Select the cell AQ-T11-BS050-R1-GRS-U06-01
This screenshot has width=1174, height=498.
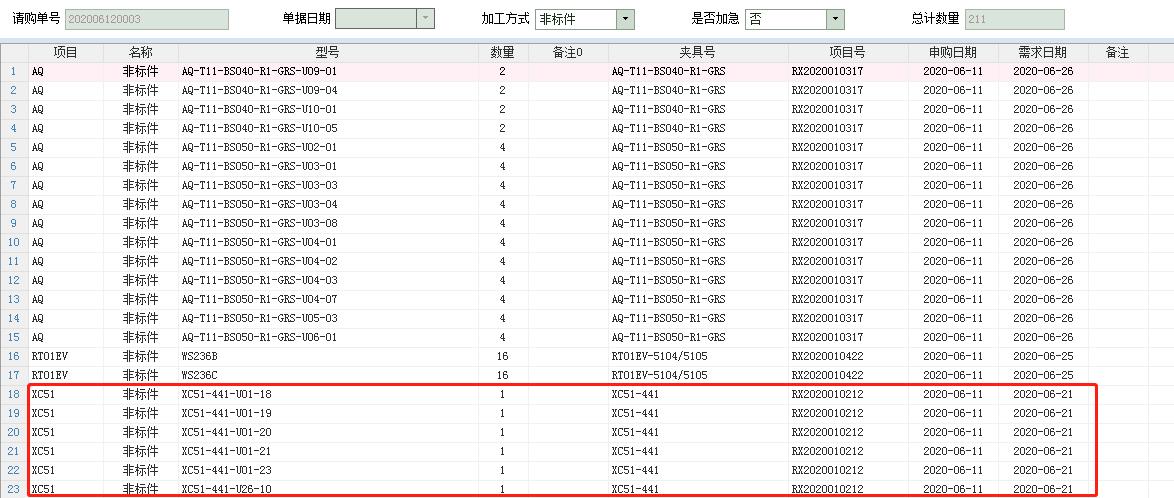click(x=259, y=337)
